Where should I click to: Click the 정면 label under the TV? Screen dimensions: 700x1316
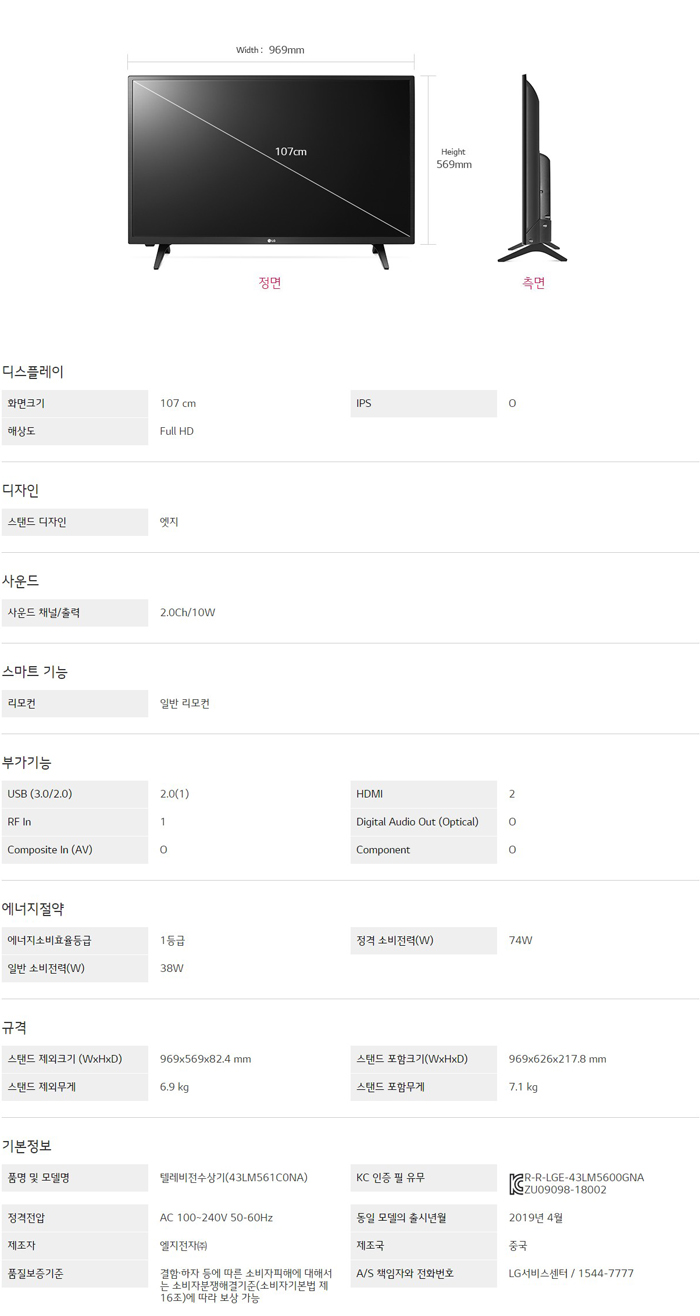[x=270, y=283]
